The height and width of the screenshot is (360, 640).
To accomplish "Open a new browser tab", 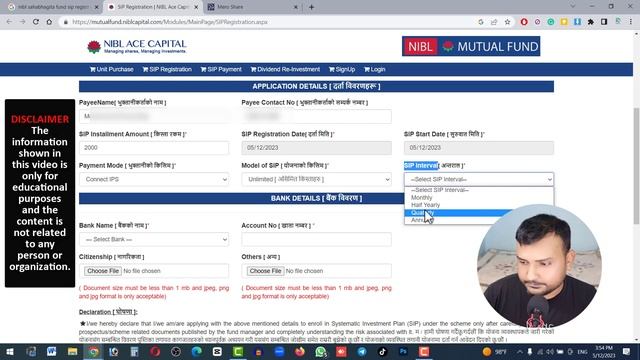I will pyautogui.click(x=311, y=7).
